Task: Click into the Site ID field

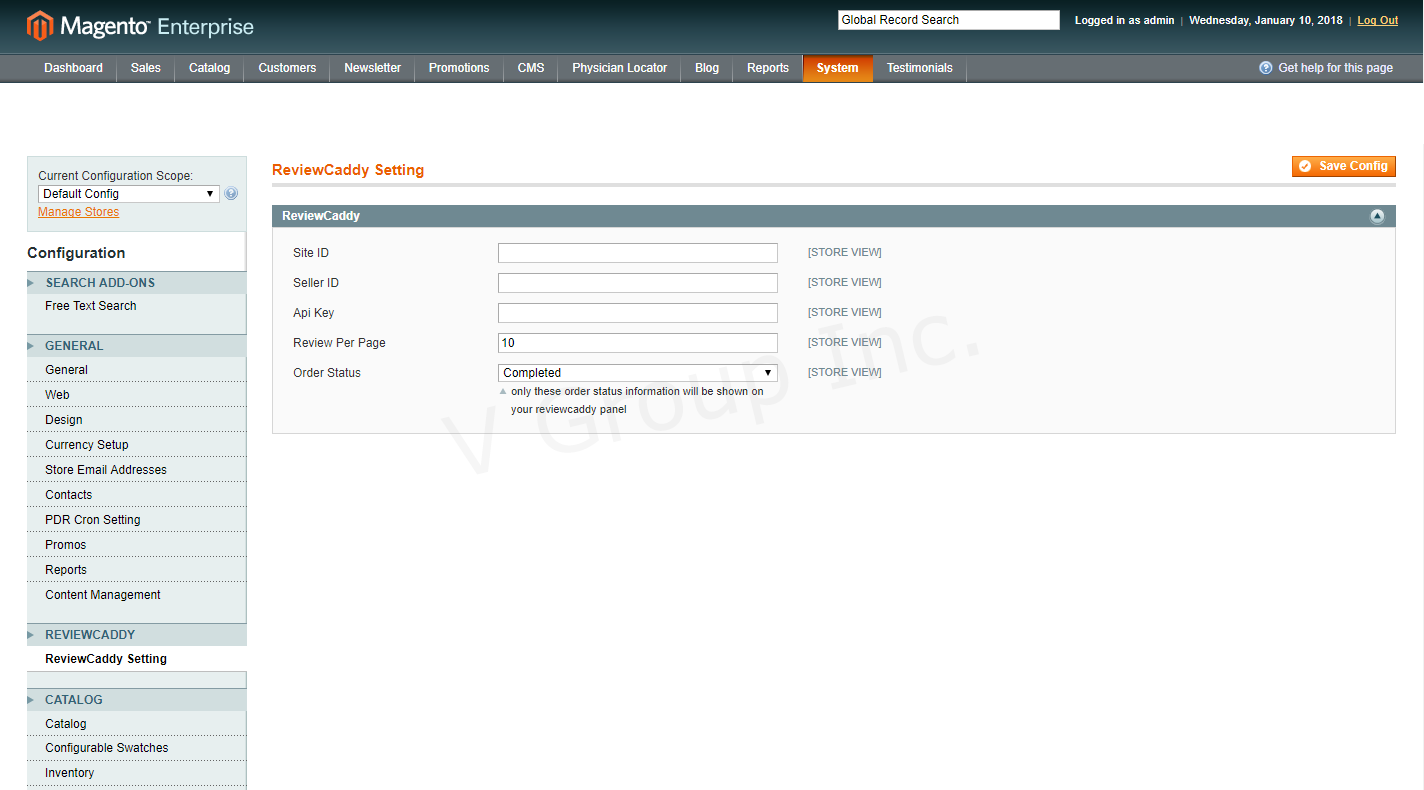Action: click(x=637, y=253)
